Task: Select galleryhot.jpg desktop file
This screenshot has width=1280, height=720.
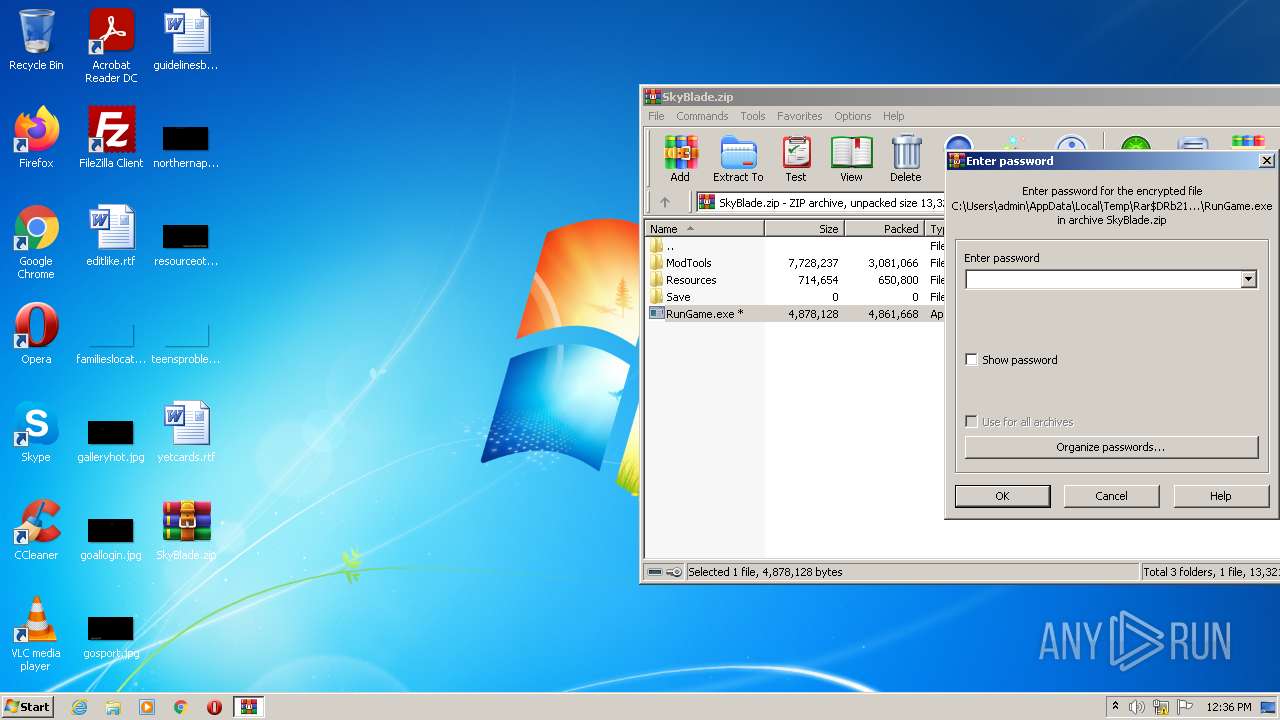Action: (111, 440)
